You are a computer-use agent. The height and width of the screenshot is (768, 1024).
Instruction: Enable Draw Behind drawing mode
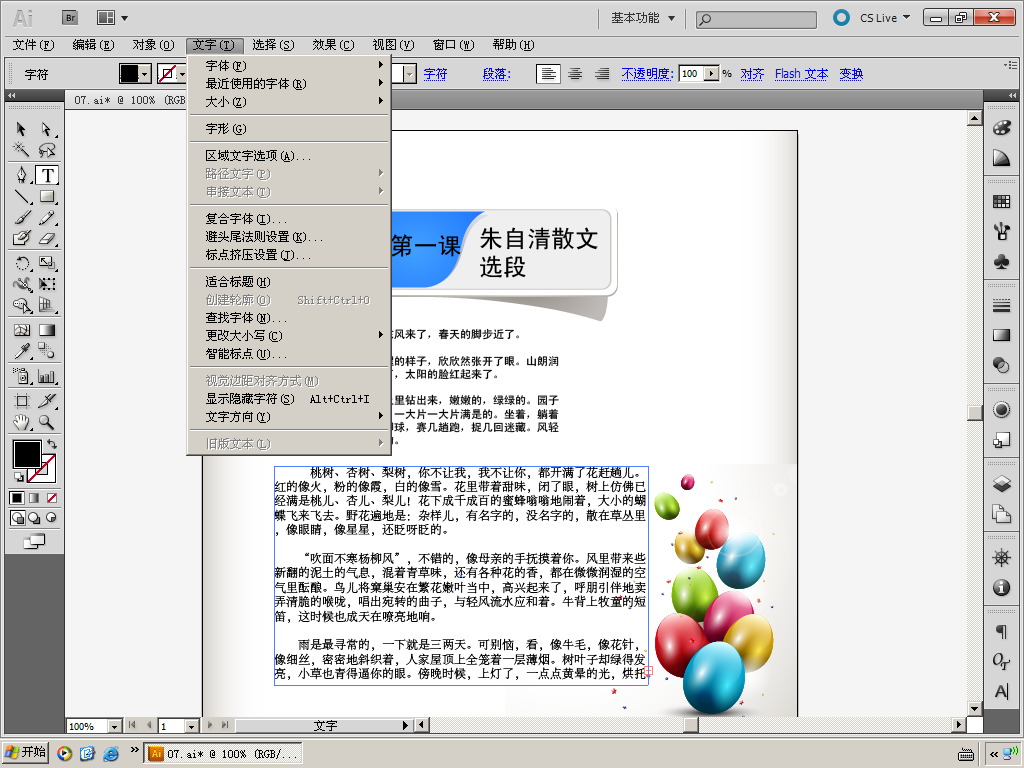point(34,518)
